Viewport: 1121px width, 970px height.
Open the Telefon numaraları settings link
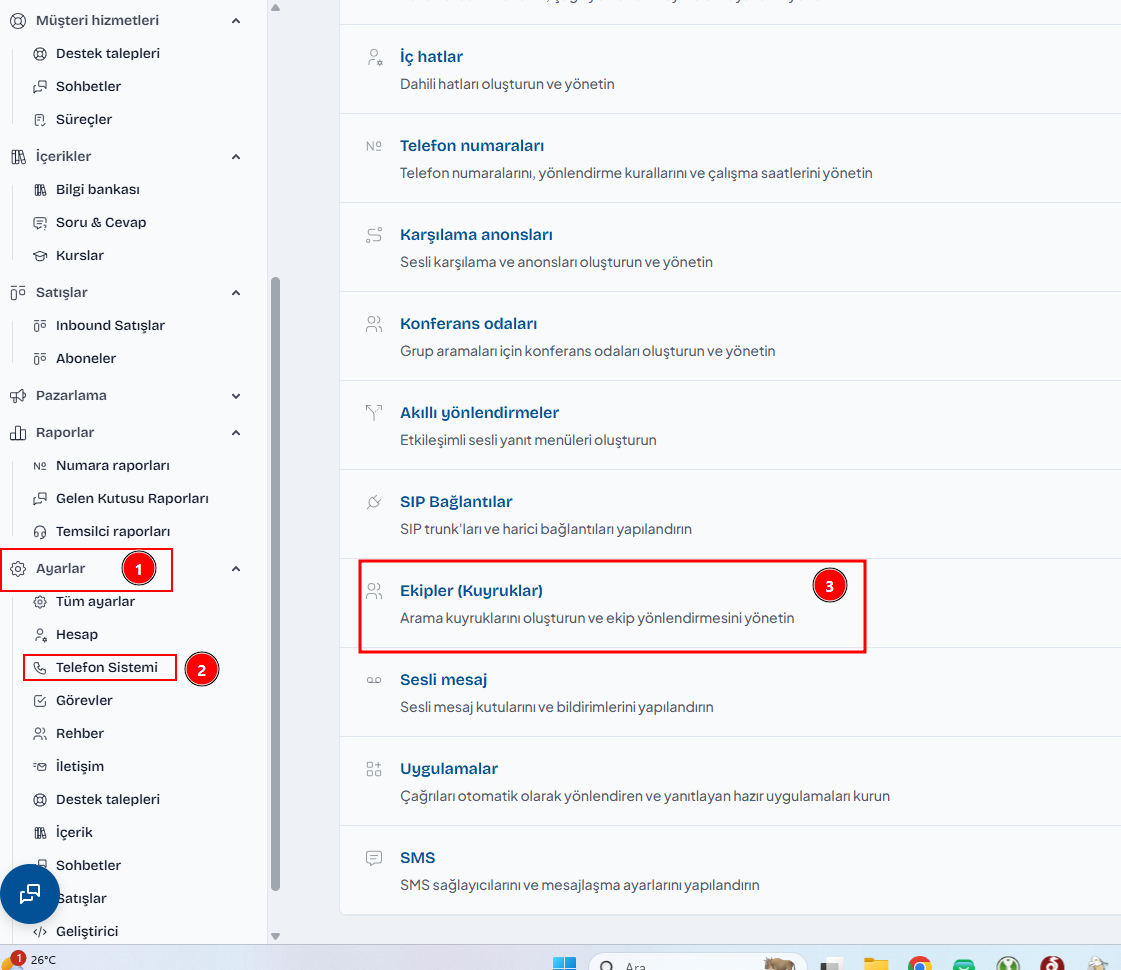472,146
